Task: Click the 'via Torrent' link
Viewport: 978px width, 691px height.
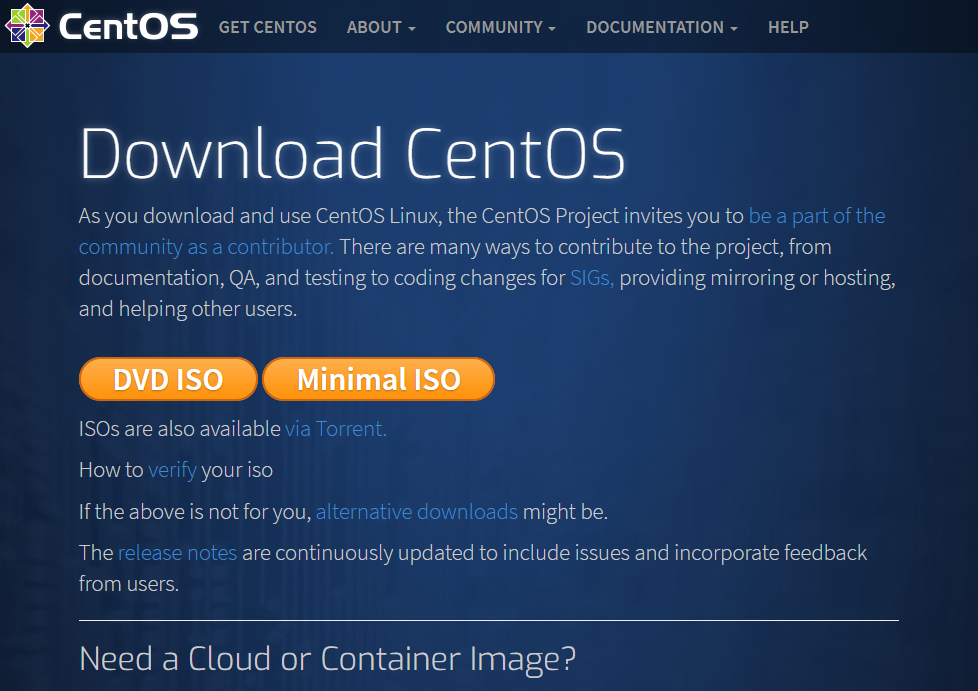Action: 335,429
